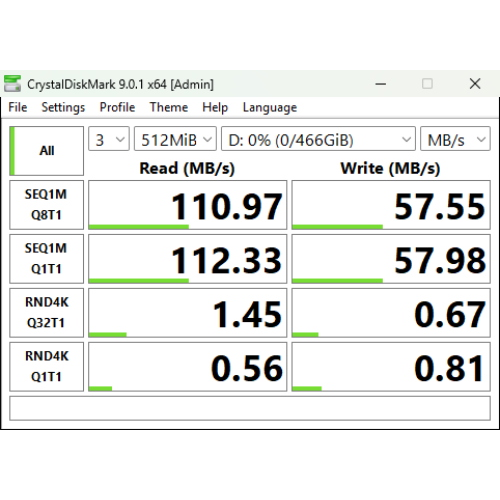The height and width of the screenshot is (500, 500).
Task: Expand the test count dropdown showing 3
Action: tap(109, 139)
